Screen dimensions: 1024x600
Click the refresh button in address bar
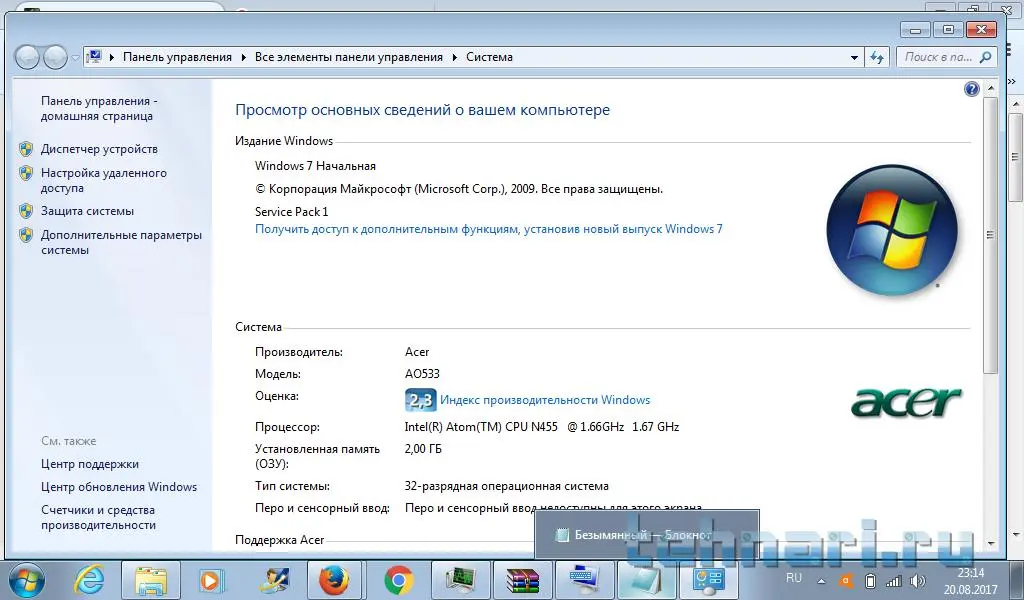877,57
